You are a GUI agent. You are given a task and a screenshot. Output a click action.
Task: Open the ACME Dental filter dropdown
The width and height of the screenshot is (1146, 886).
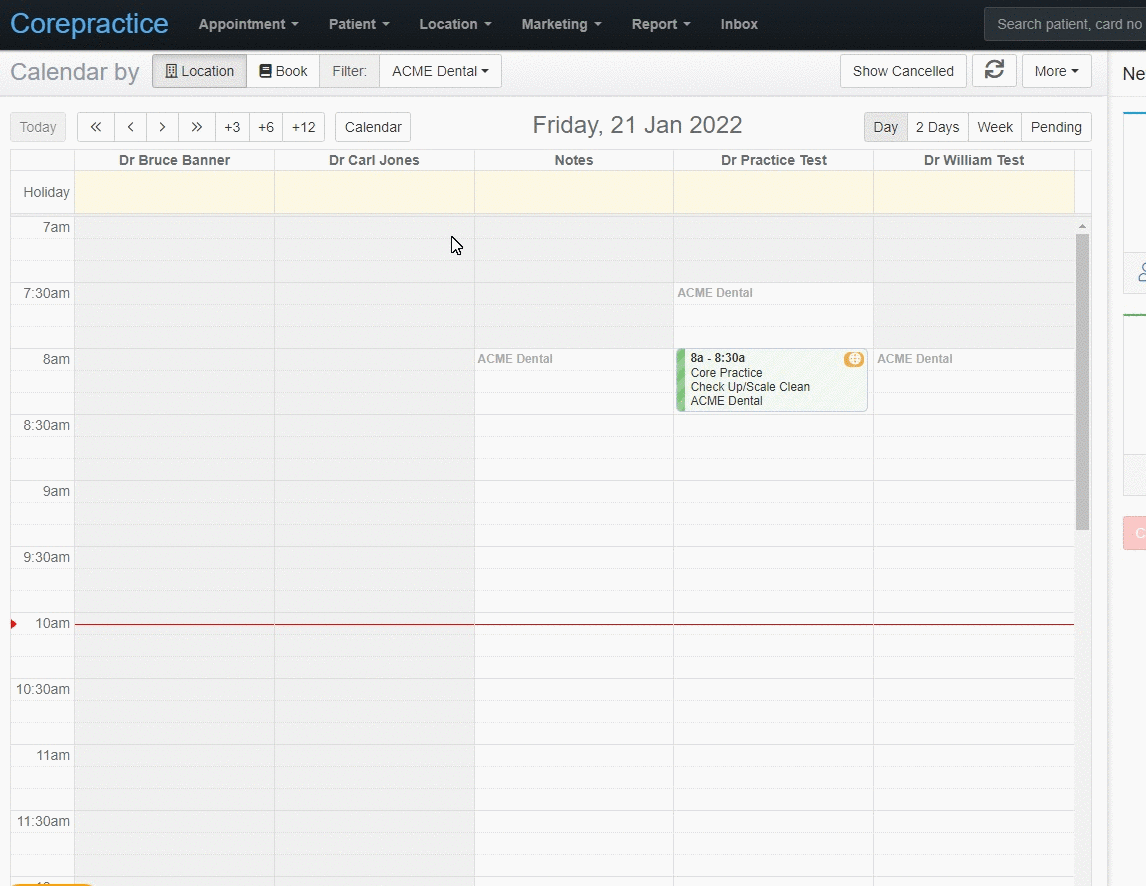click(440, 71)
